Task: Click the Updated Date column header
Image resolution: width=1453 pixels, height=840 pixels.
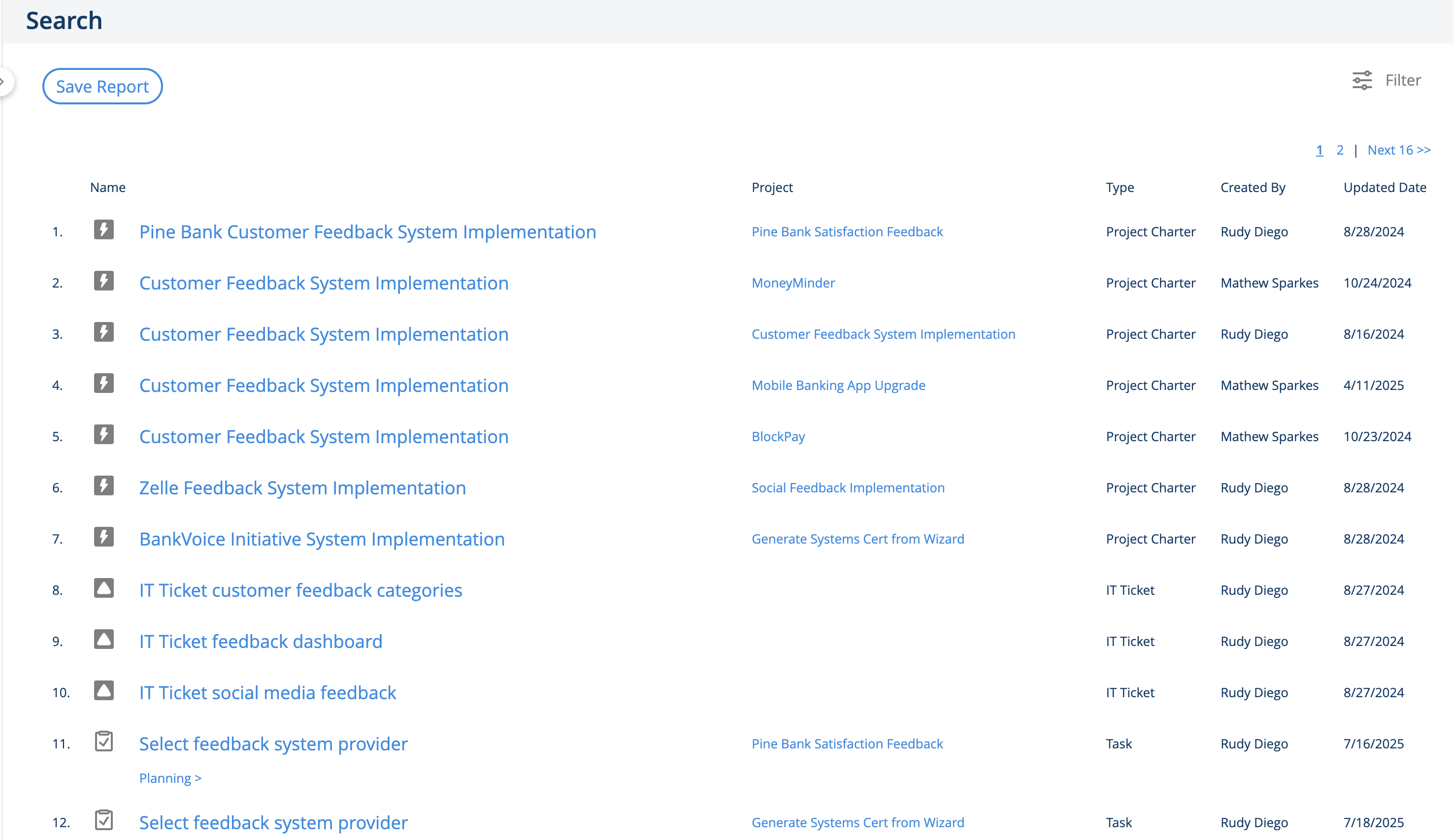Action: [1385, 188]
